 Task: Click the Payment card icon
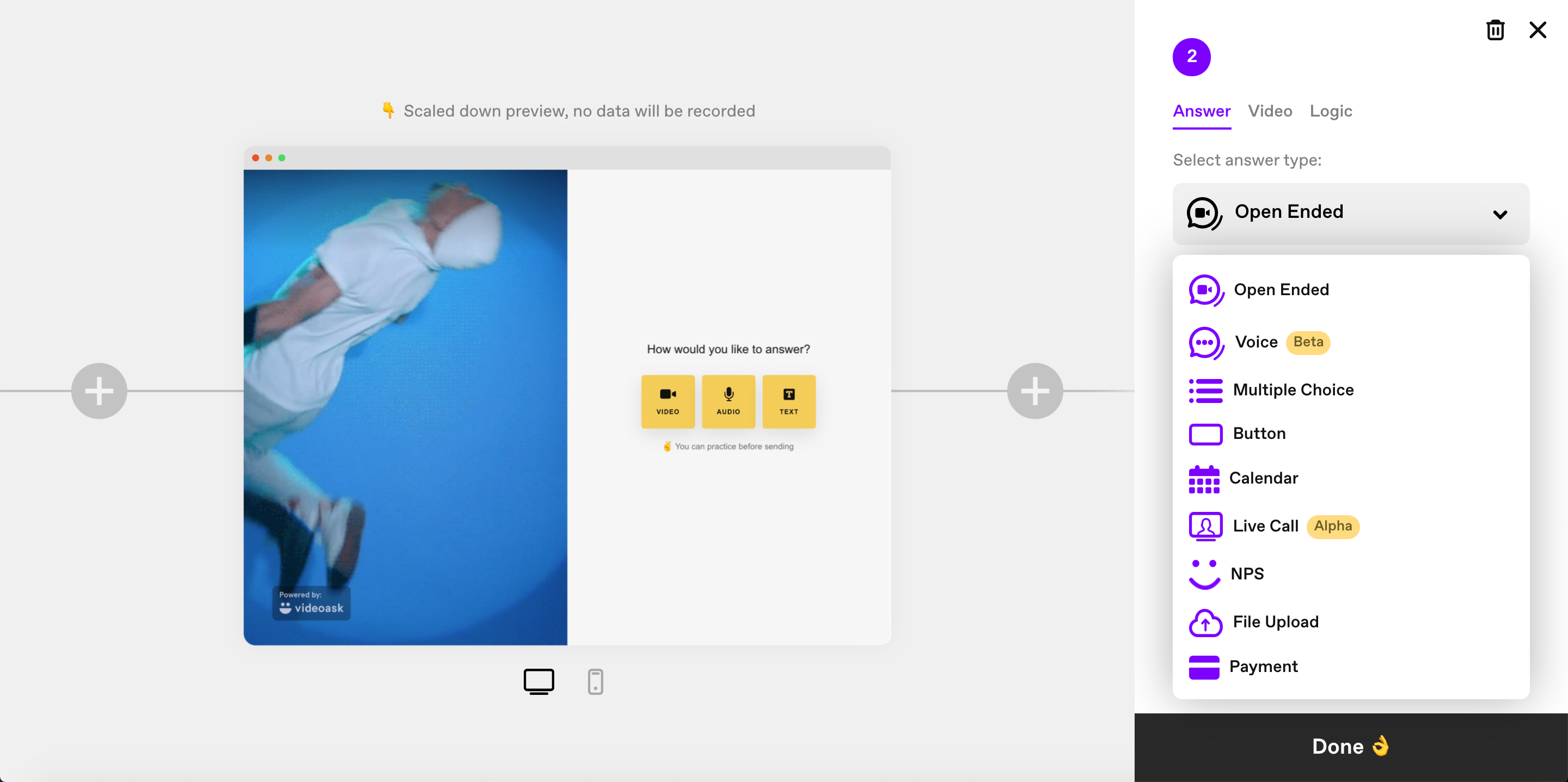point(1203,667)
